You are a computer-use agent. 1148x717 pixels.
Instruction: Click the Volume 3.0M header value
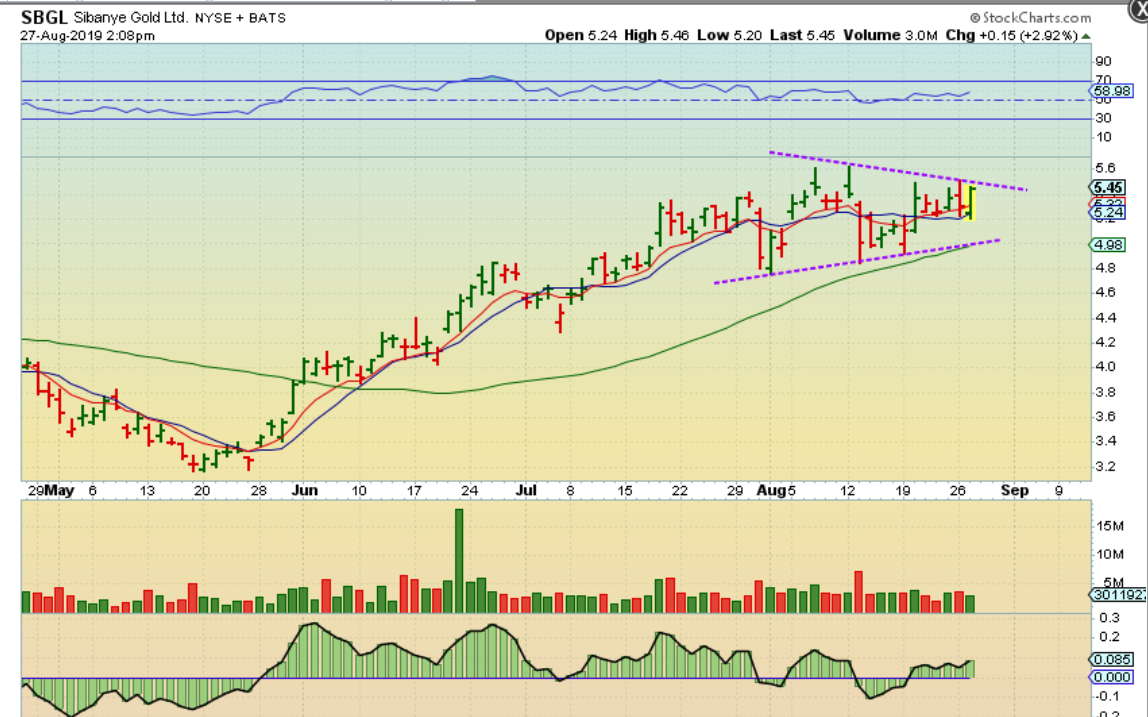(890, 35)
